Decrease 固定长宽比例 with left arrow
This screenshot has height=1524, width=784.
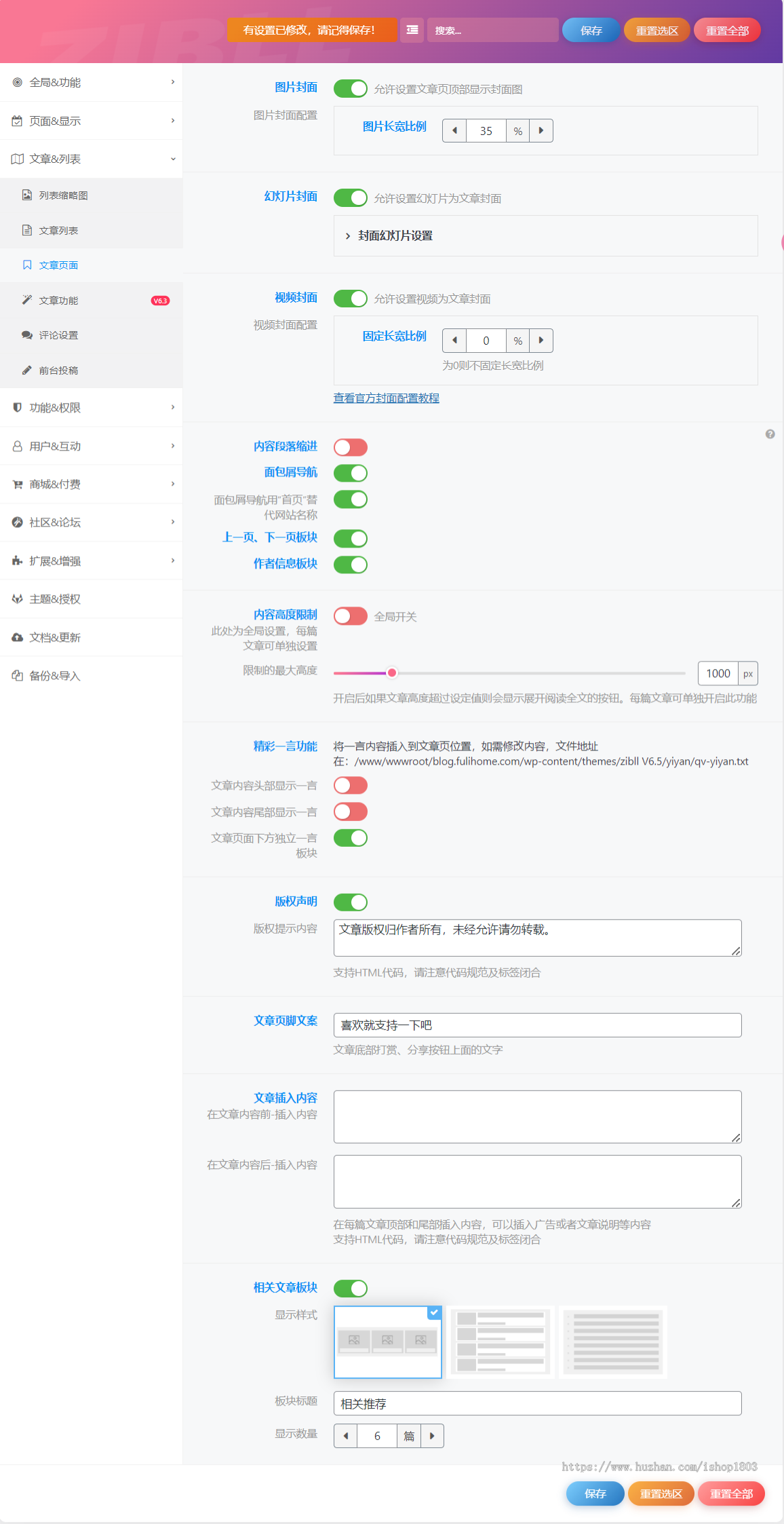click(454, 340)
